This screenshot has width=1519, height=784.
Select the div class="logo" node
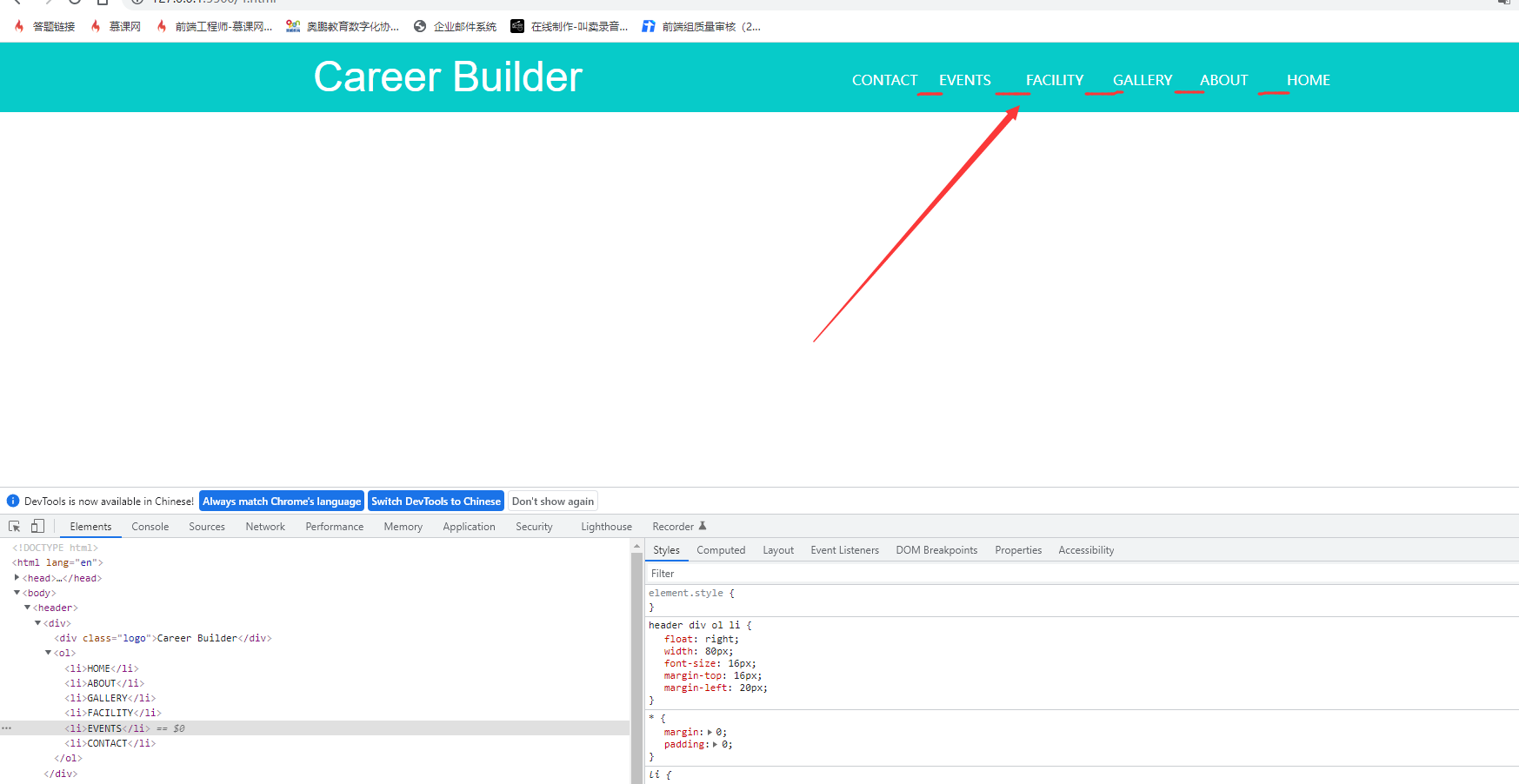[x=163, y=638]
